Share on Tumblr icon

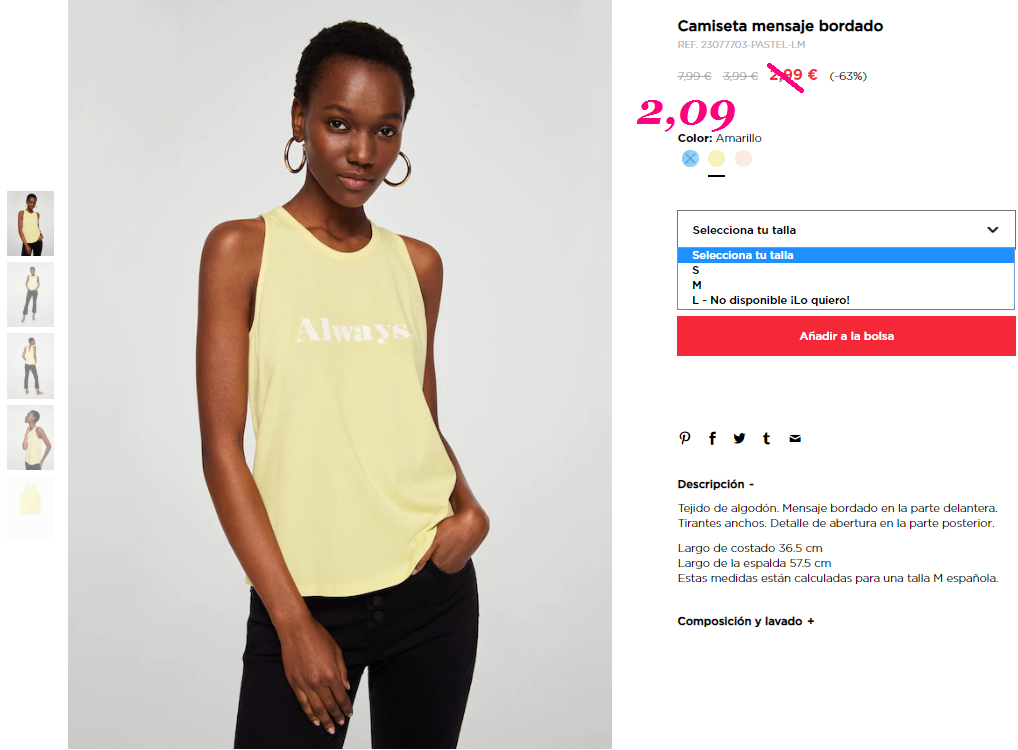pos(767,438)
